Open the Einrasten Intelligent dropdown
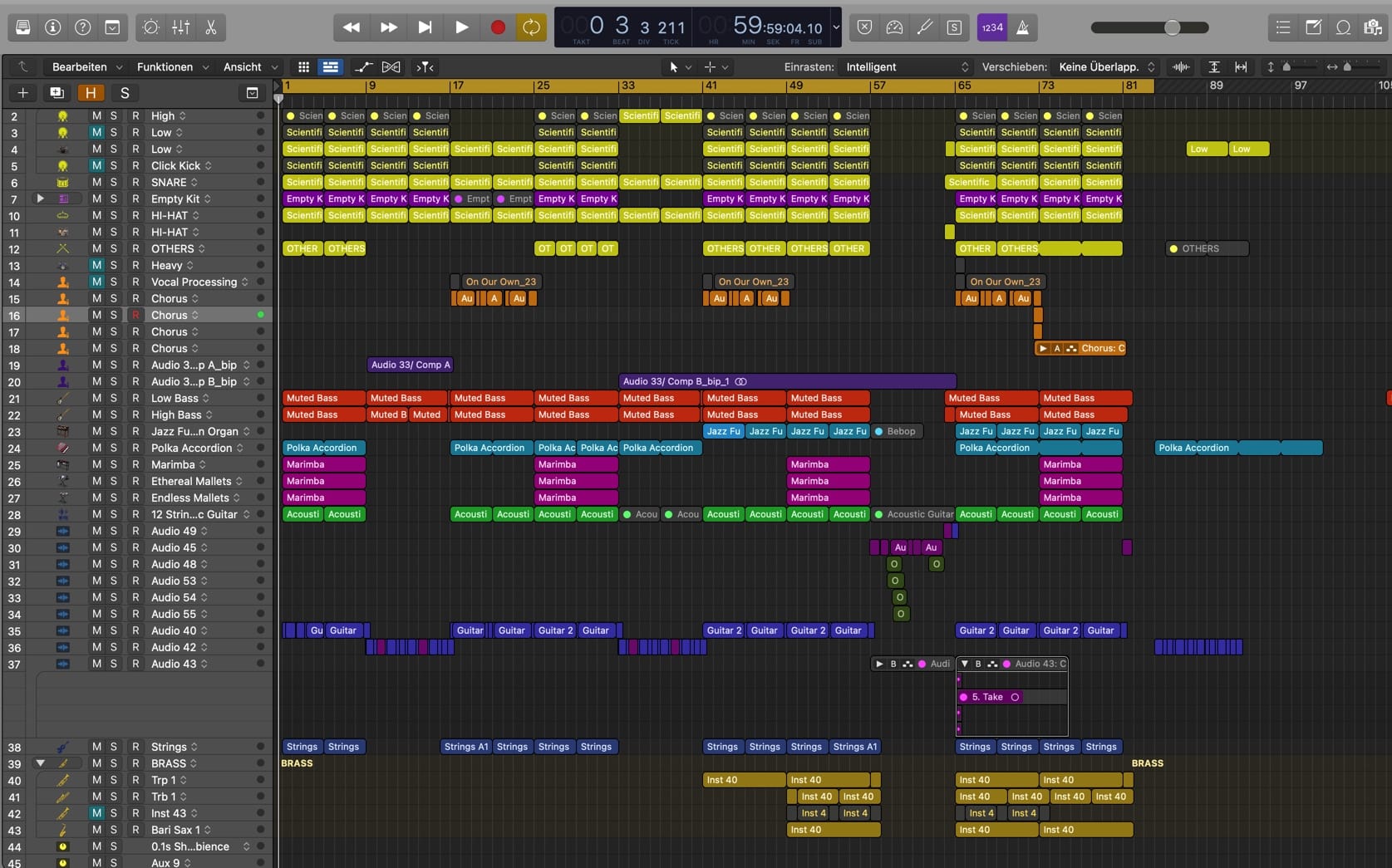This screenshot has width=1392, height=868. [x=906, y=66]
